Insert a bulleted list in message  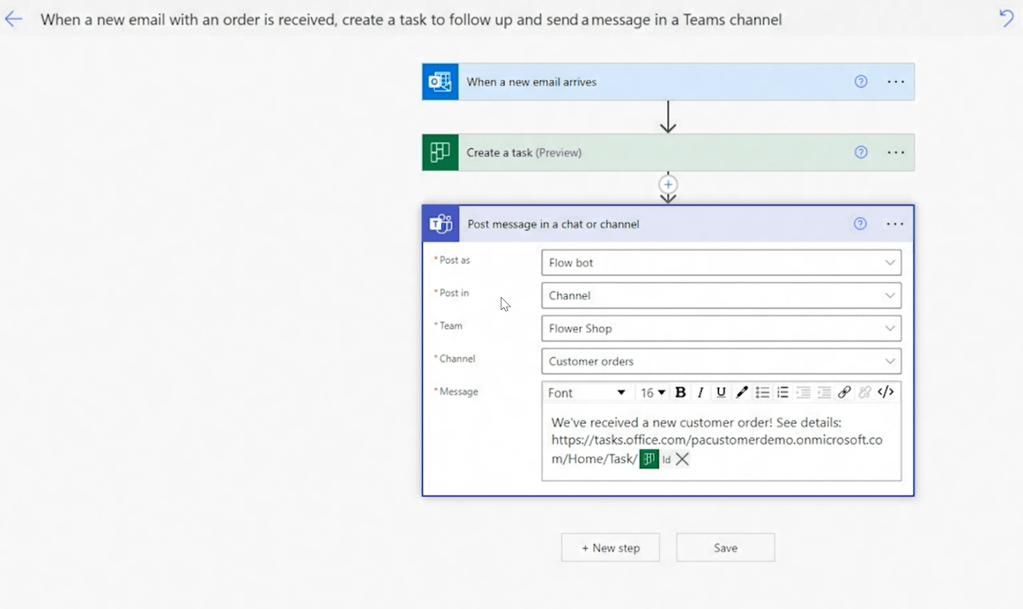click(762, 393)
